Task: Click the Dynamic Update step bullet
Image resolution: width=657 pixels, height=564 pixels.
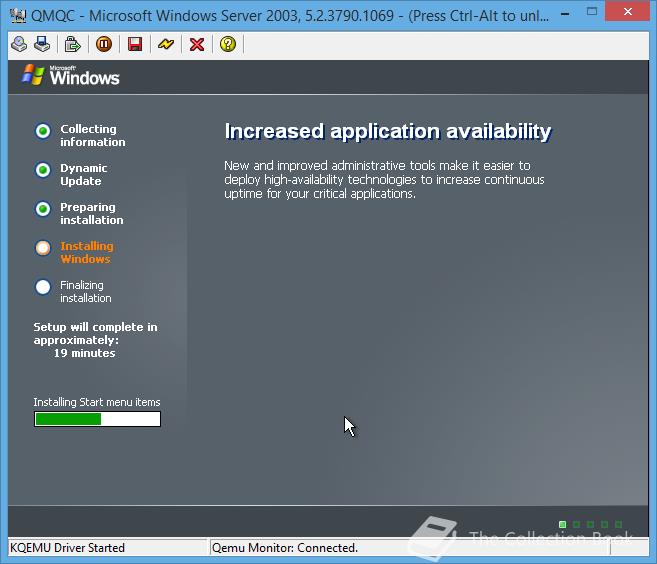Action: (x=43, y=170)
